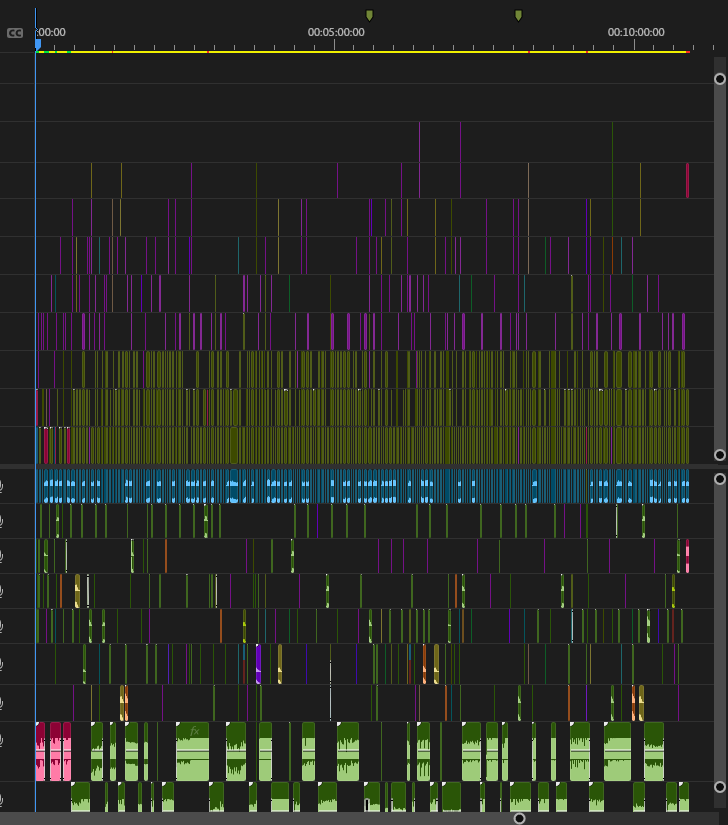Click the top handle of video scrollbar
The height and width of the screenshot is (825, 728).
tap(720, 79)
